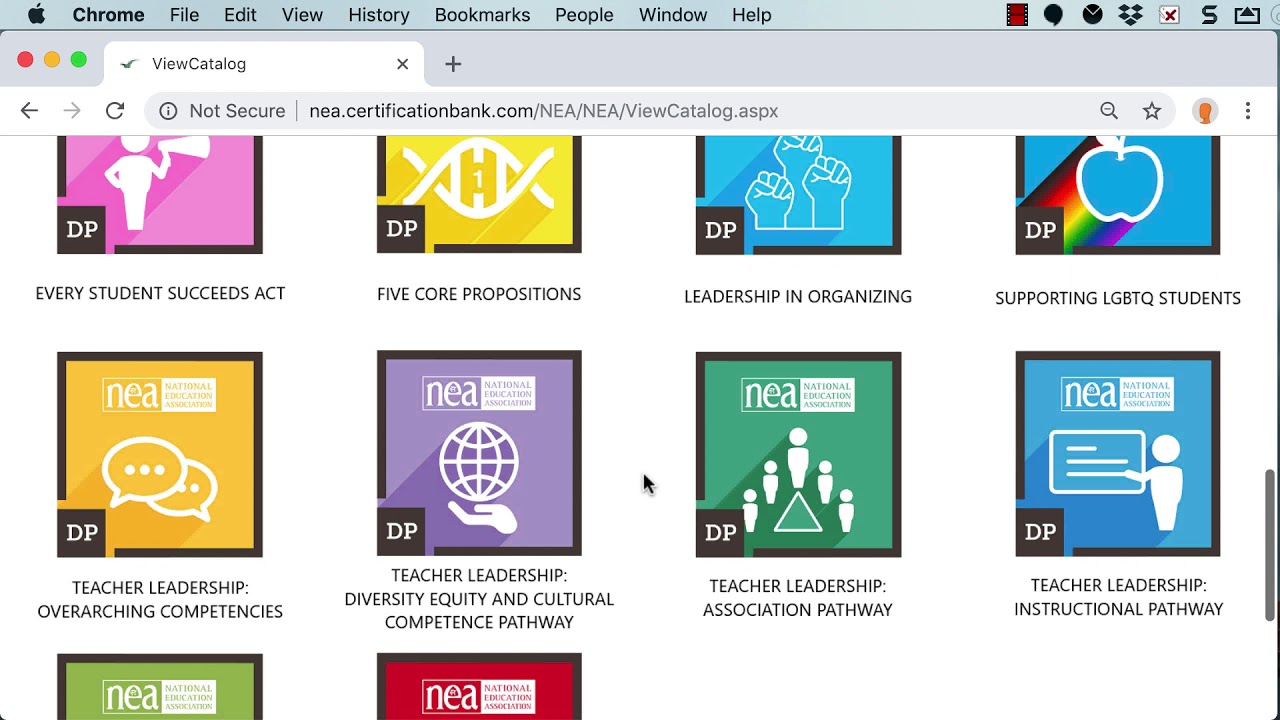Image resolution: width=1280 pixels, height=720 pixels.
Task: Open the Chrome three-dot menu
Action: [1248, 111]
